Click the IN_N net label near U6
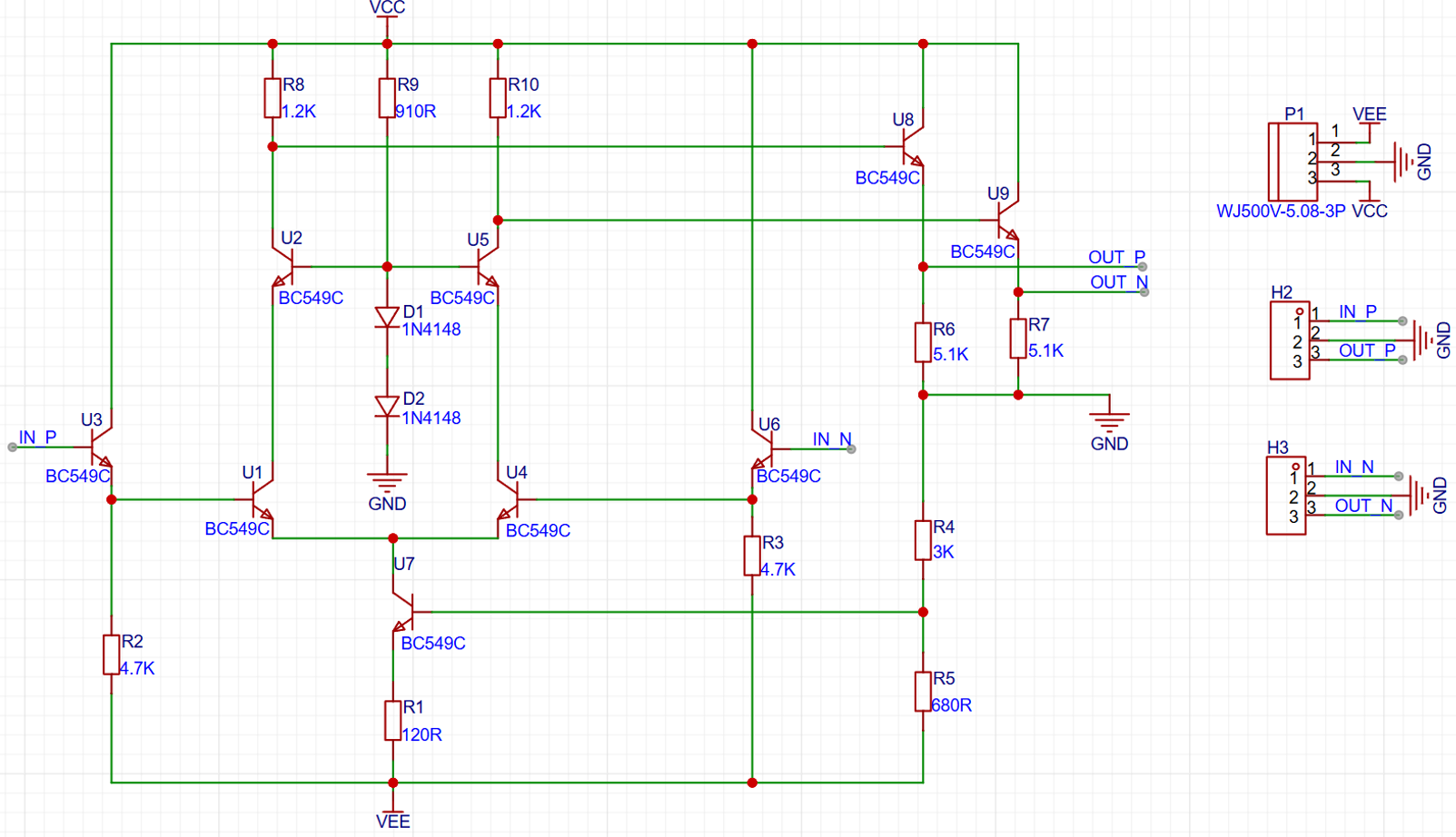The height and width of the screenshot is (837, 1456). pos(832,439)
